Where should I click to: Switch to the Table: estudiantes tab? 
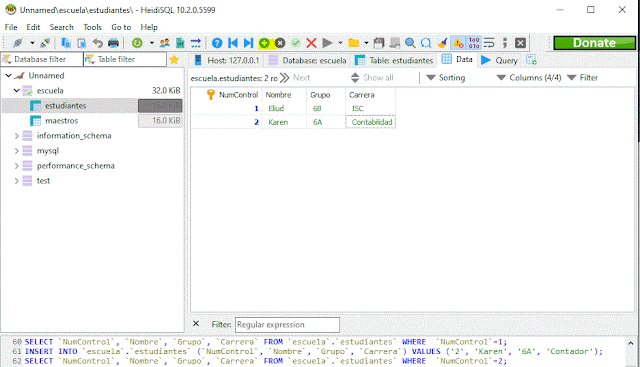point(394,60)
